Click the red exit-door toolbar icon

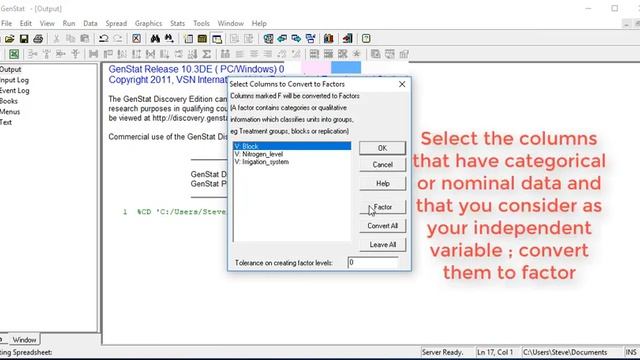(x=347, y=39)
